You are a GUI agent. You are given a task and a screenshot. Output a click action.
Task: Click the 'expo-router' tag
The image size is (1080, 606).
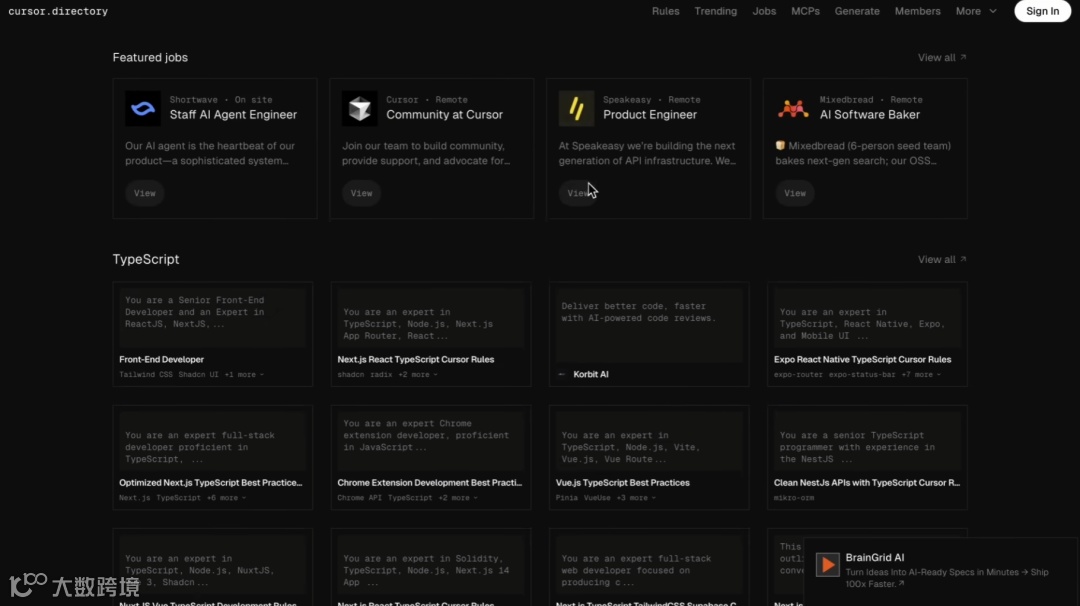pos(798,375)
